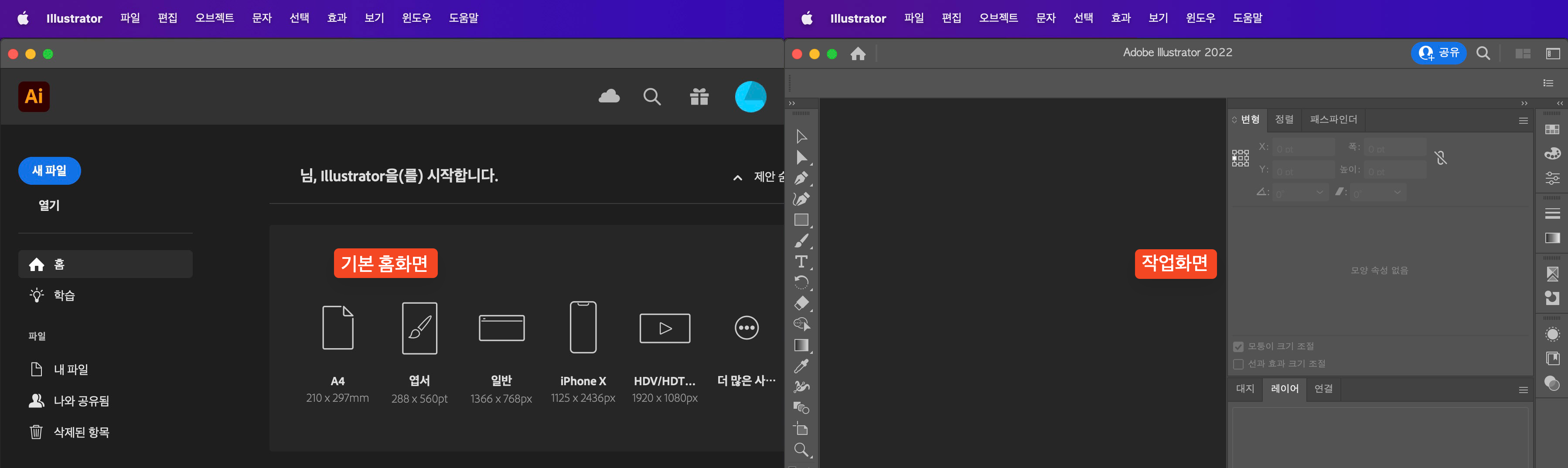
Task: Open search on the home screen header
Action: [652, 97]
